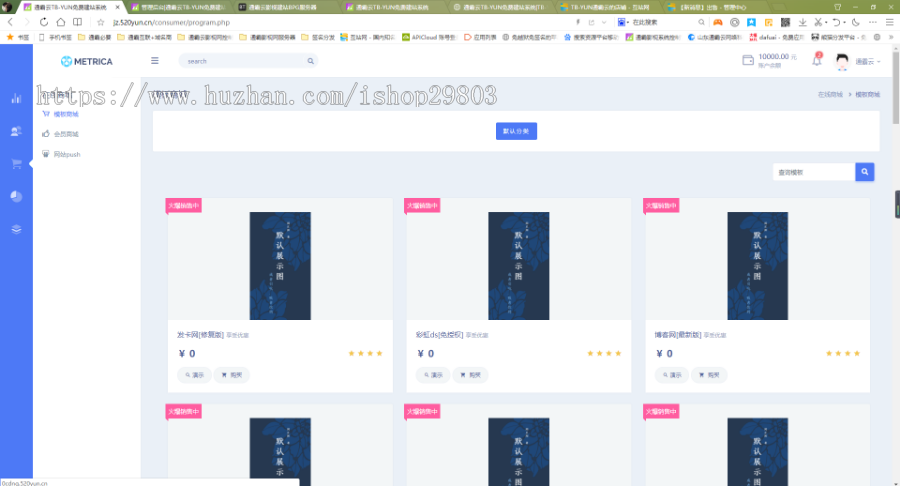Viewport: 900px width, 486px height.
Task: Open the notification bell
Action: [817, 60]
